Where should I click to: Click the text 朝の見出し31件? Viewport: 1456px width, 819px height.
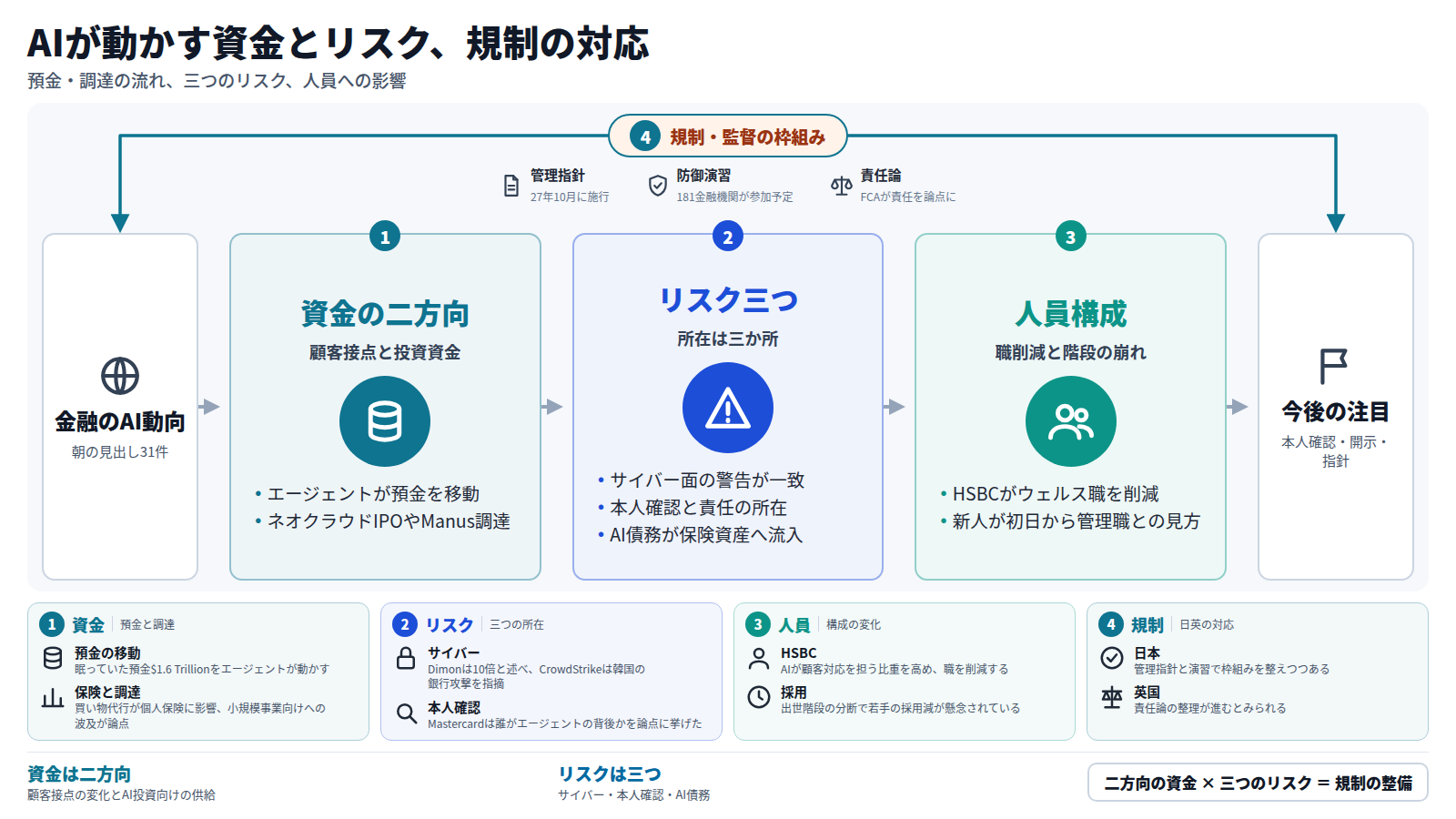pyautogui.click(x=120, y=452)
